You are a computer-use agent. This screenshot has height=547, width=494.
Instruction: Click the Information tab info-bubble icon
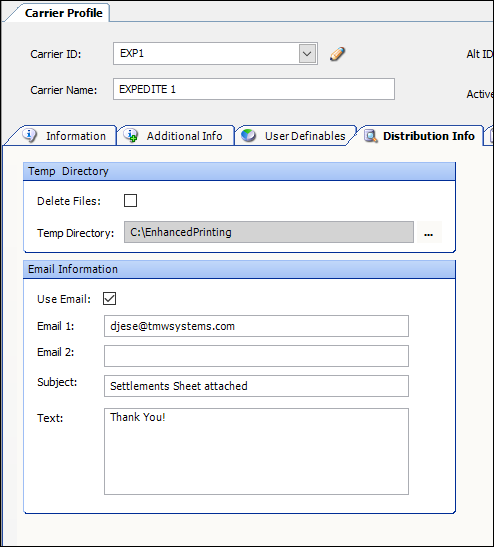(x=30, y=135)
